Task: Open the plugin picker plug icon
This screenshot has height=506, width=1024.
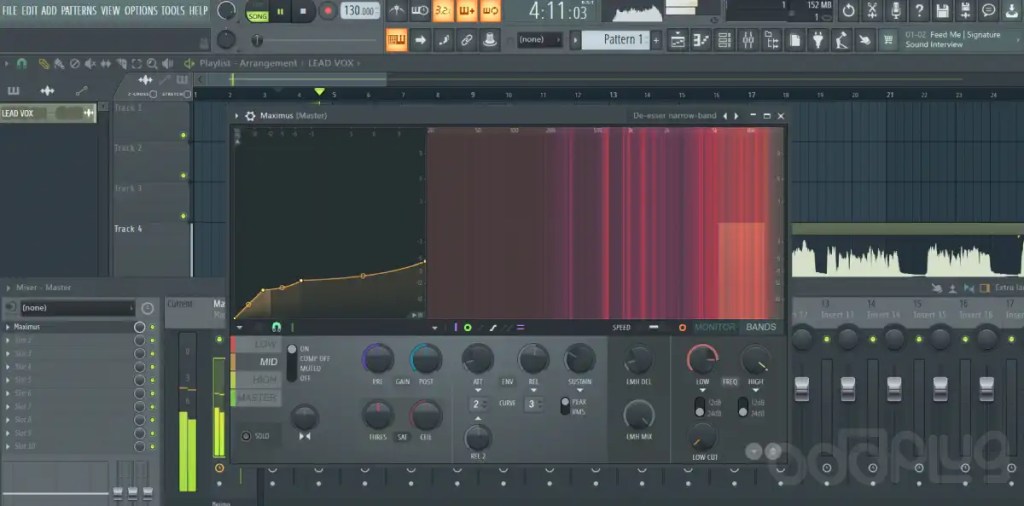Action: click(818, 40)
